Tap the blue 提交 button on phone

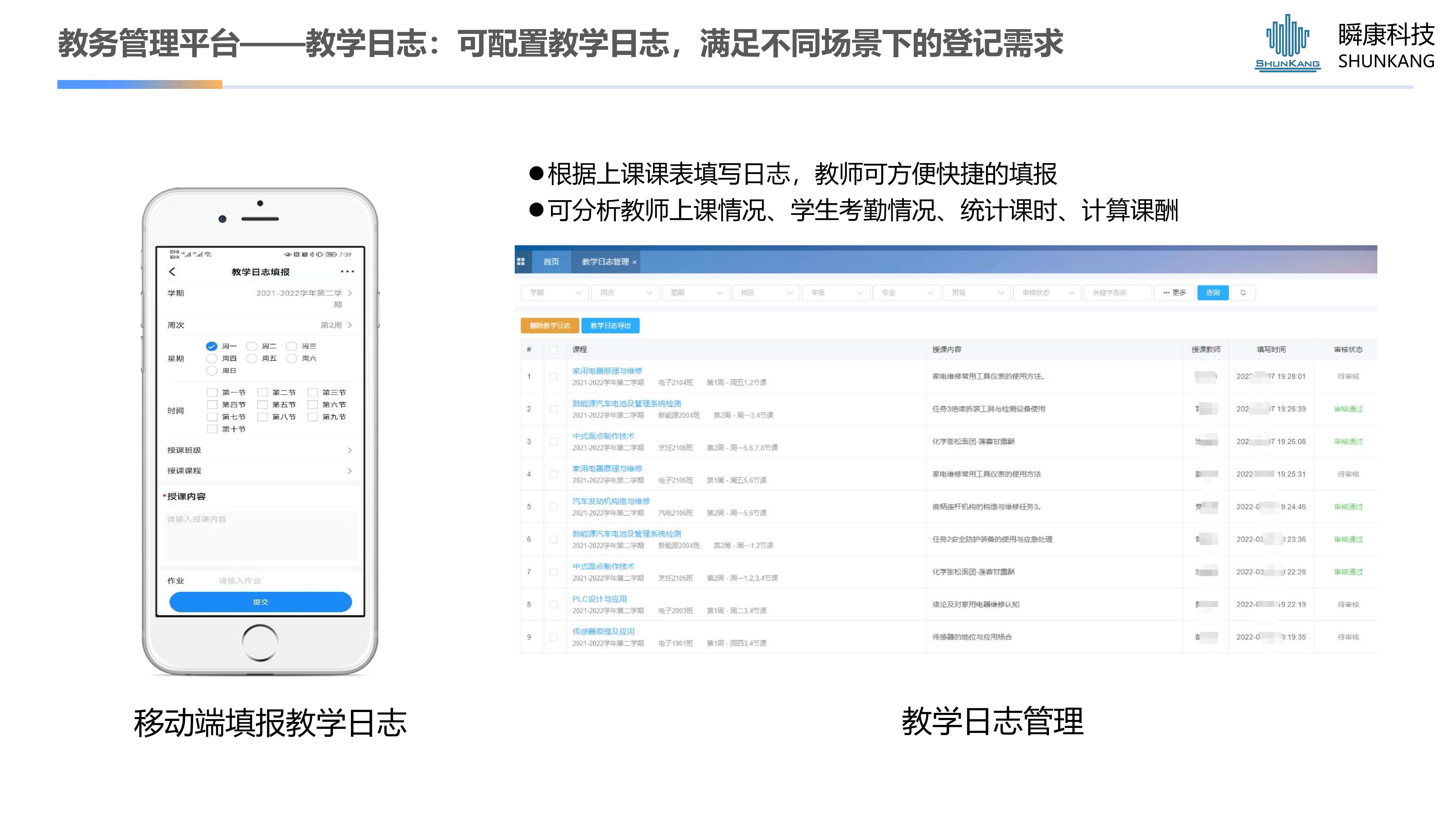coord(261,602)
